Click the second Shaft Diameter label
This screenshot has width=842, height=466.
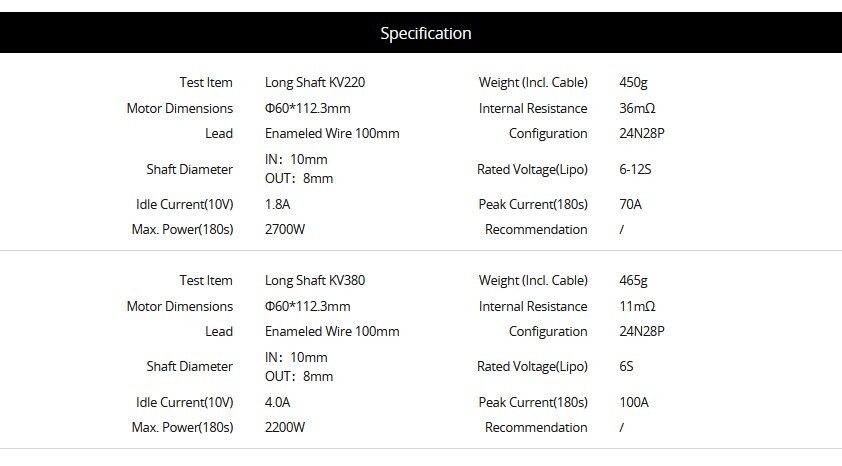tap(190, 367)
